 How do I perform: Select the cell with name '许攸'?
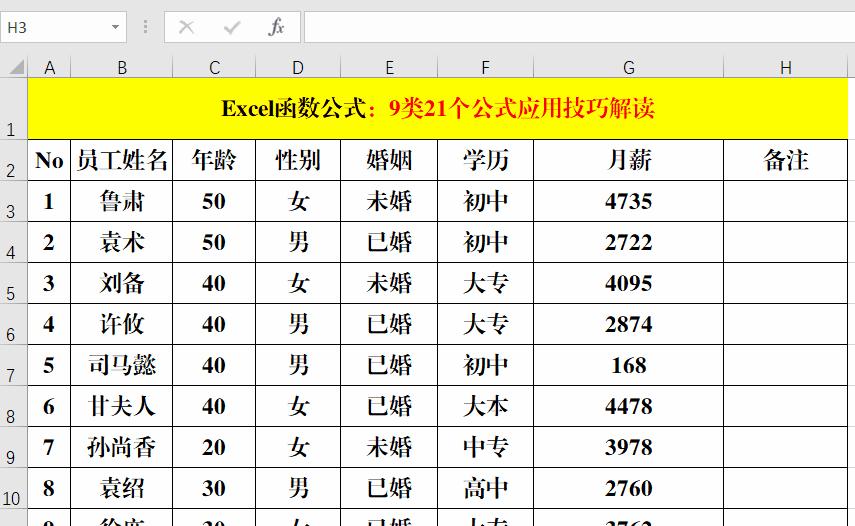122,324
